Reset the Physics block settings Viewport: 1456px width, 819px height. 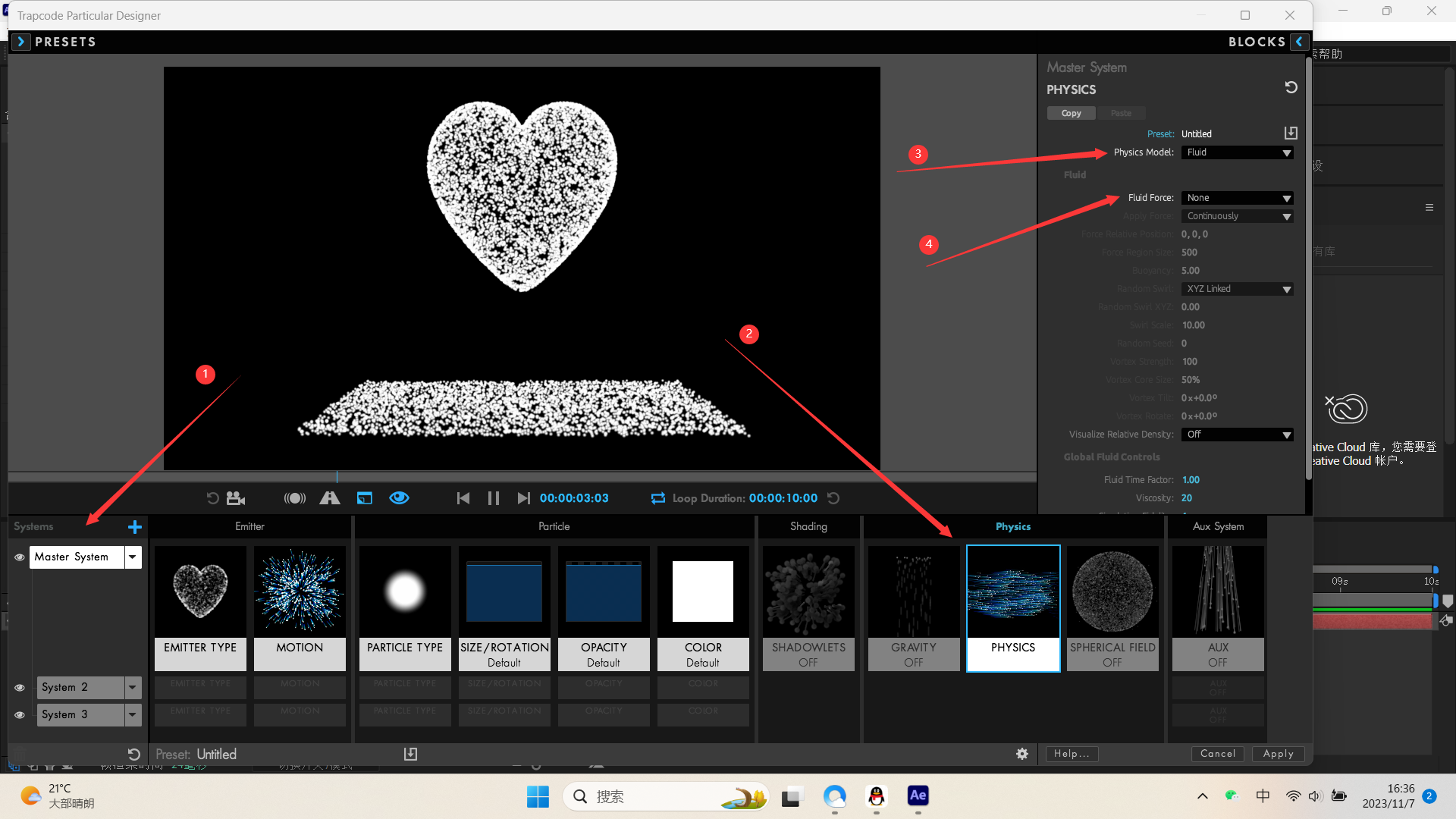coord(1291,88)
